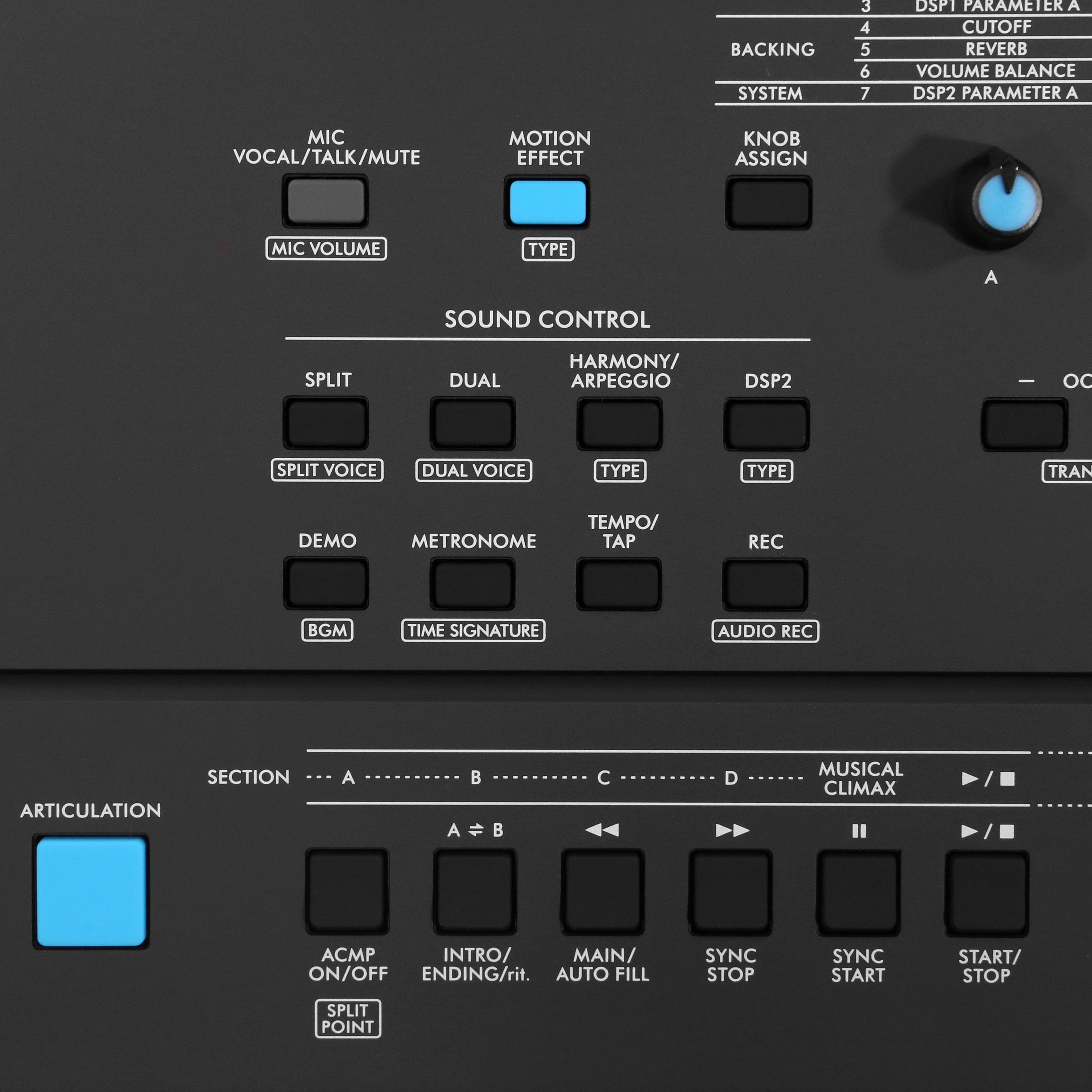Enable the Split button
The width and height of the screenshot is (1092, 1092).
(x=325, y=423)
